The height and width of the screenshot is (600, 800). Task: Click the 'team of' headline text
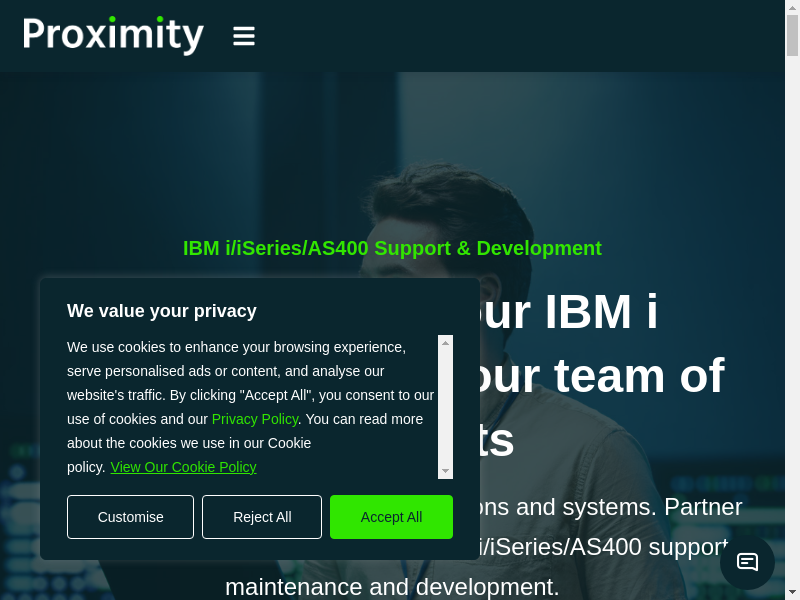coord(638,376)
